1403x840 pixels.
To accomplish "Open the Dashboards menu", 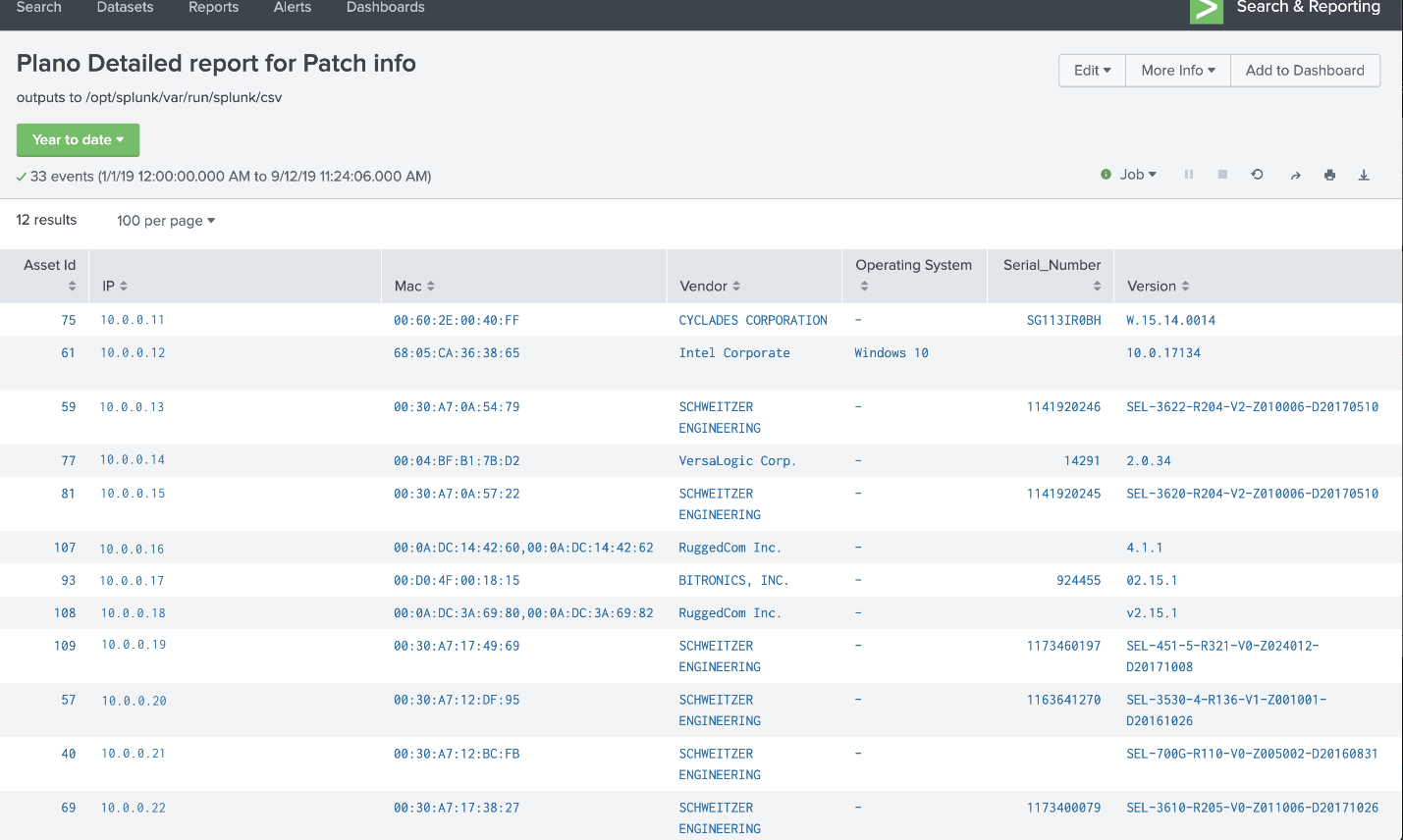I will (385, 7).
